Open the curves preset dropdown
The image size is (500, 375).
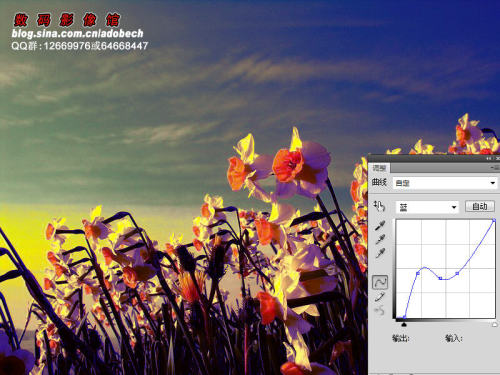click(445, 183)
